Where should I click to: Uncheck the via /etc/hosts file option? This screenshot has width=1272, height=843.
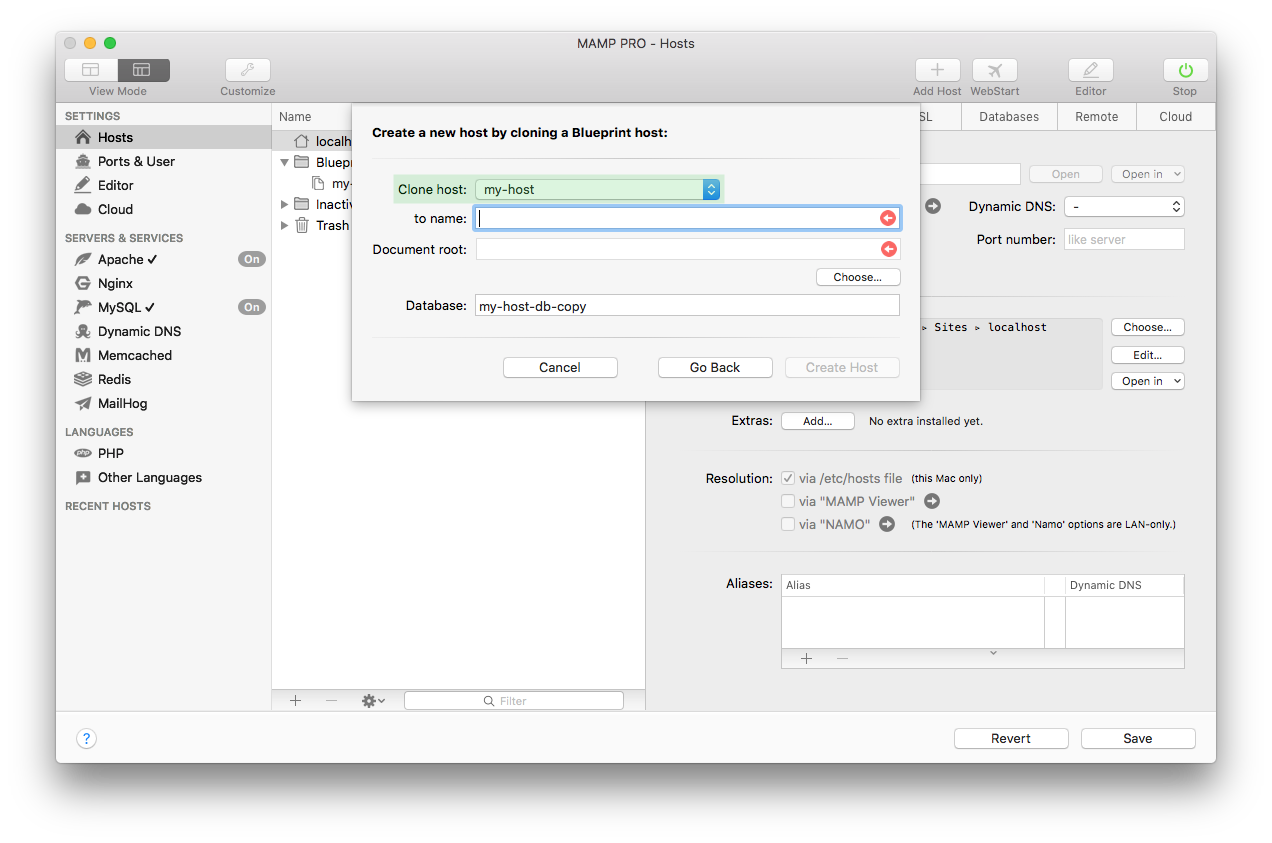[788, 478]
